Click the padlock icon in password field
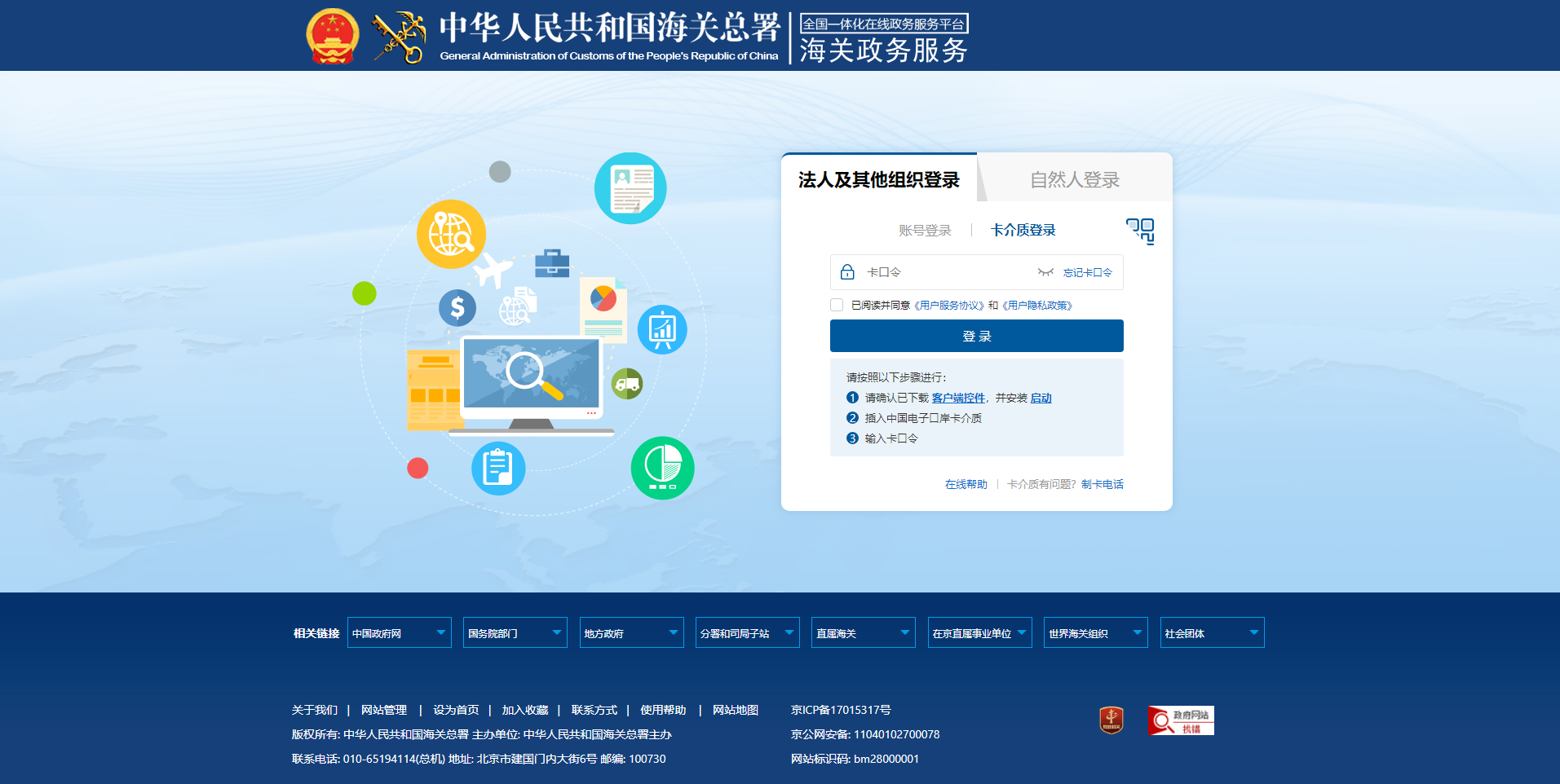Screen dimensions: 1560x784 [x=847, y=272]
